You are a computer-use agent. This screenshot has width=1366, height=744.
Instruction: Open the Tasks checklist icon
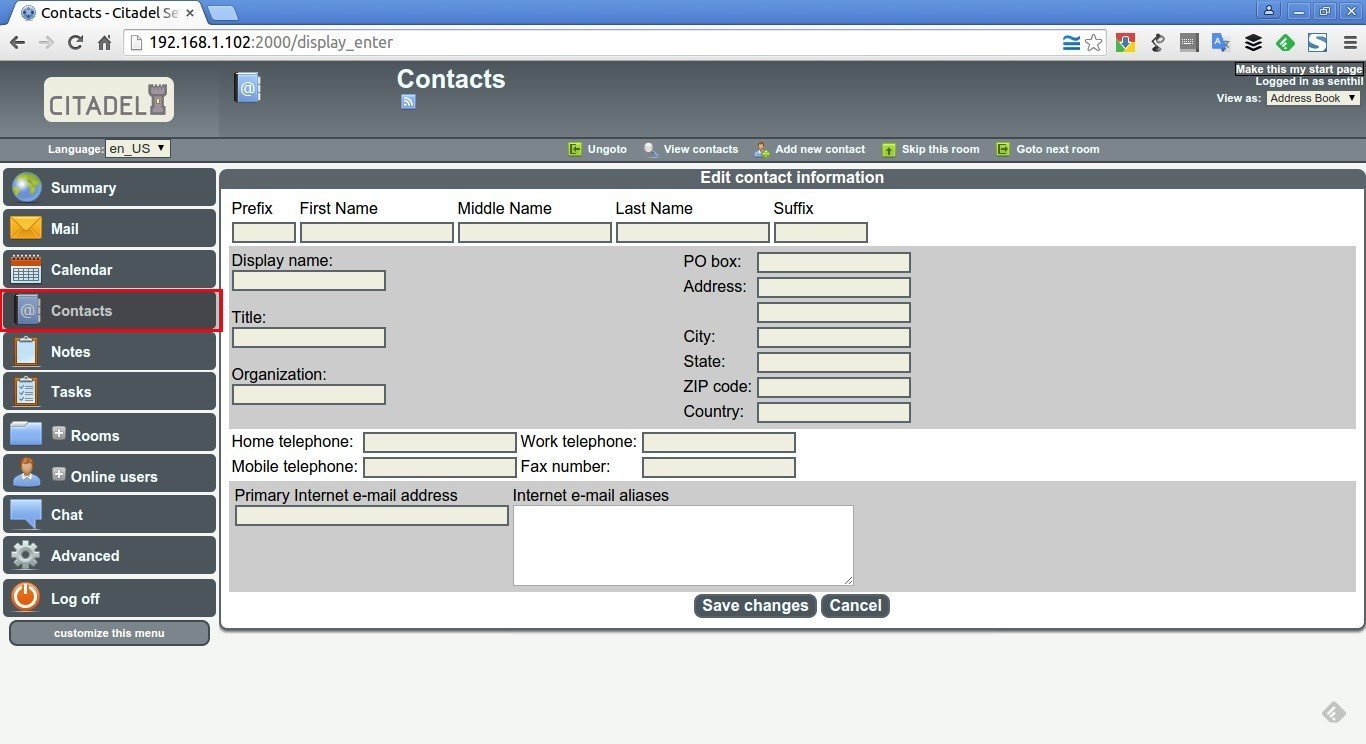[x=26, y=391]
